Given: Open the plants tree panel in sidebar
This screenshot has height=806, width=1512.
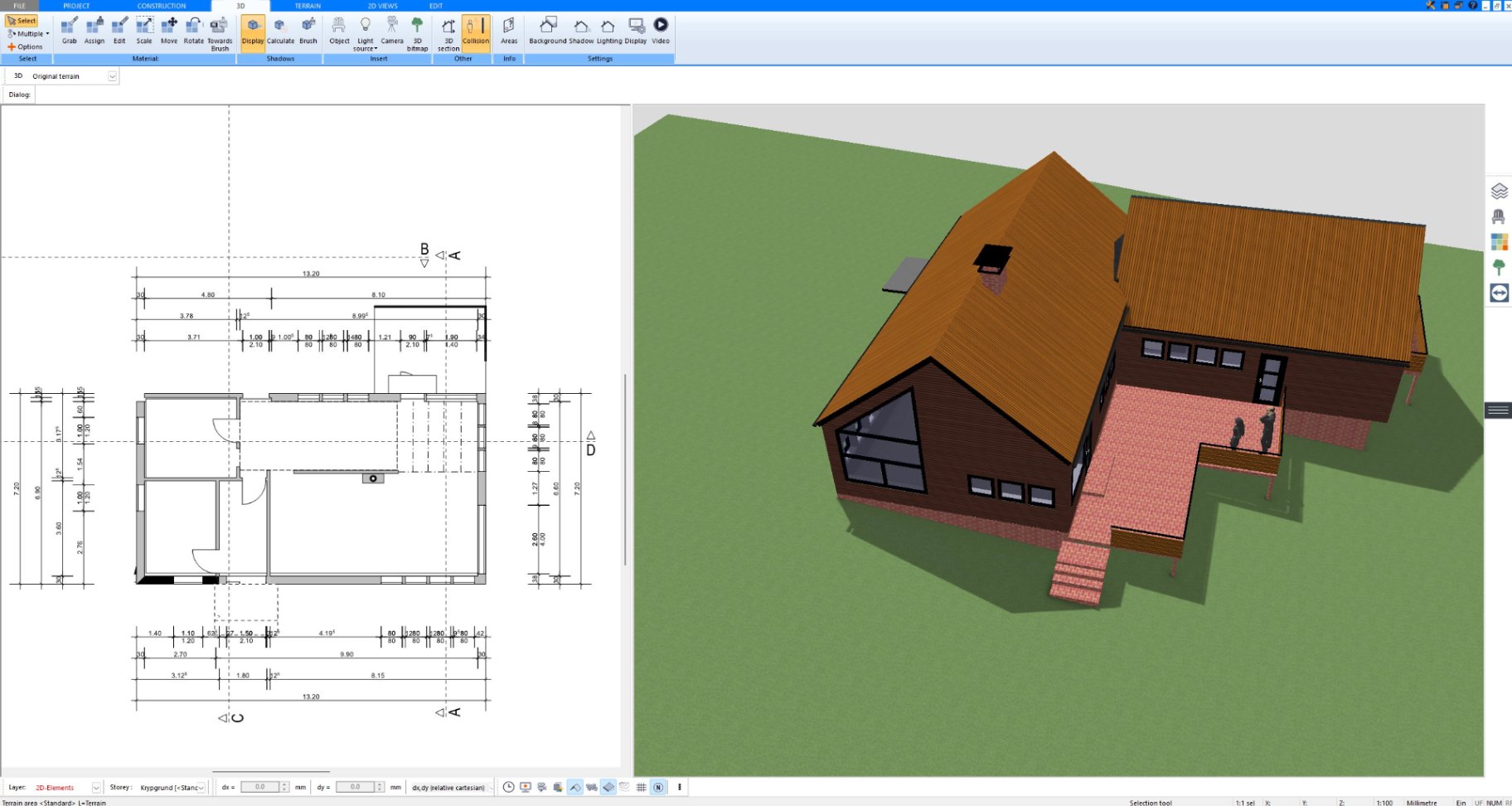Looking at the screenshot, I should click(1499, 267).
